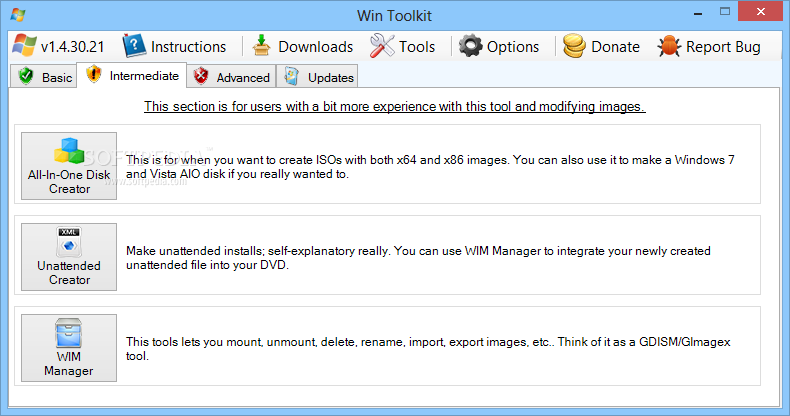Screen dimensions: 790x416
Task: Maximize the Win Toolkit window
Action: tap(725, 12)
